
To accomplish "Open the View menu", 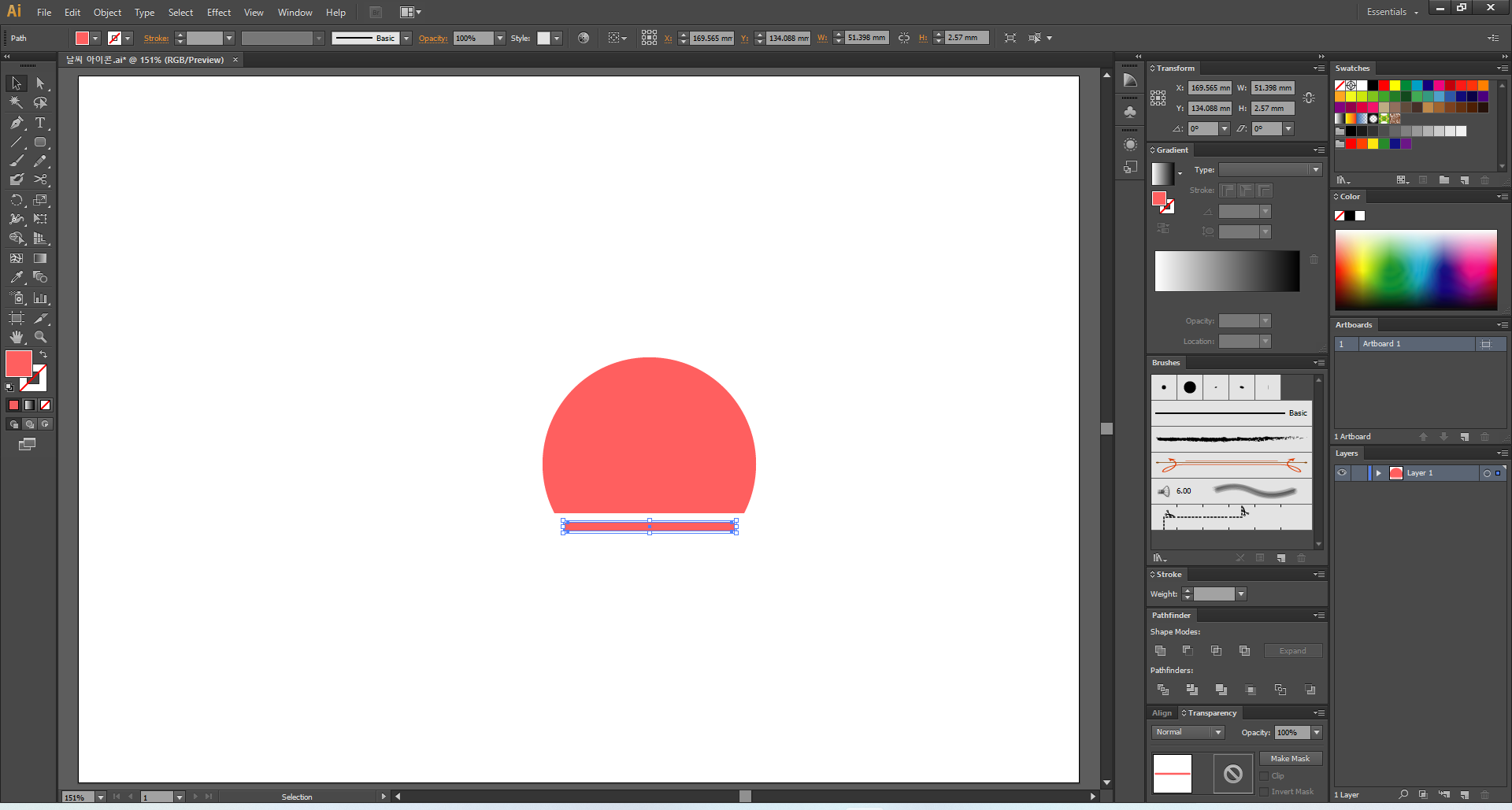I will pos(254,13).
